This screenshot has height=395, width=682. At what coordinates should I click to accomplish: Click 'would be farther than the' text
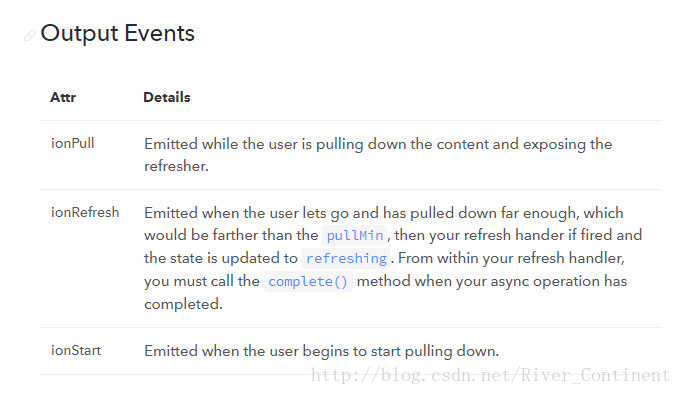231,235
